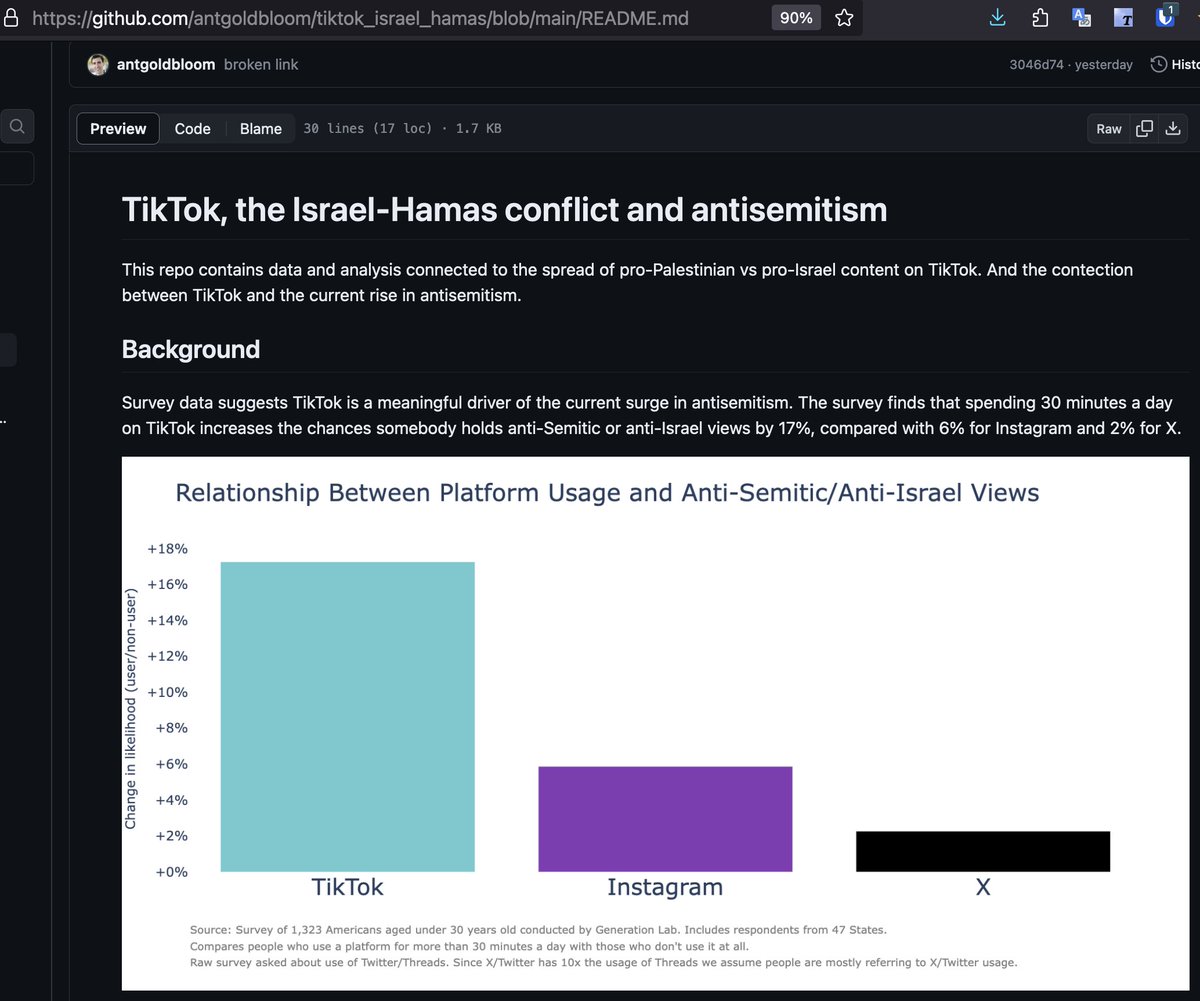Click the X black bar in chart
1200x1001 pixels.
(983, 851)
